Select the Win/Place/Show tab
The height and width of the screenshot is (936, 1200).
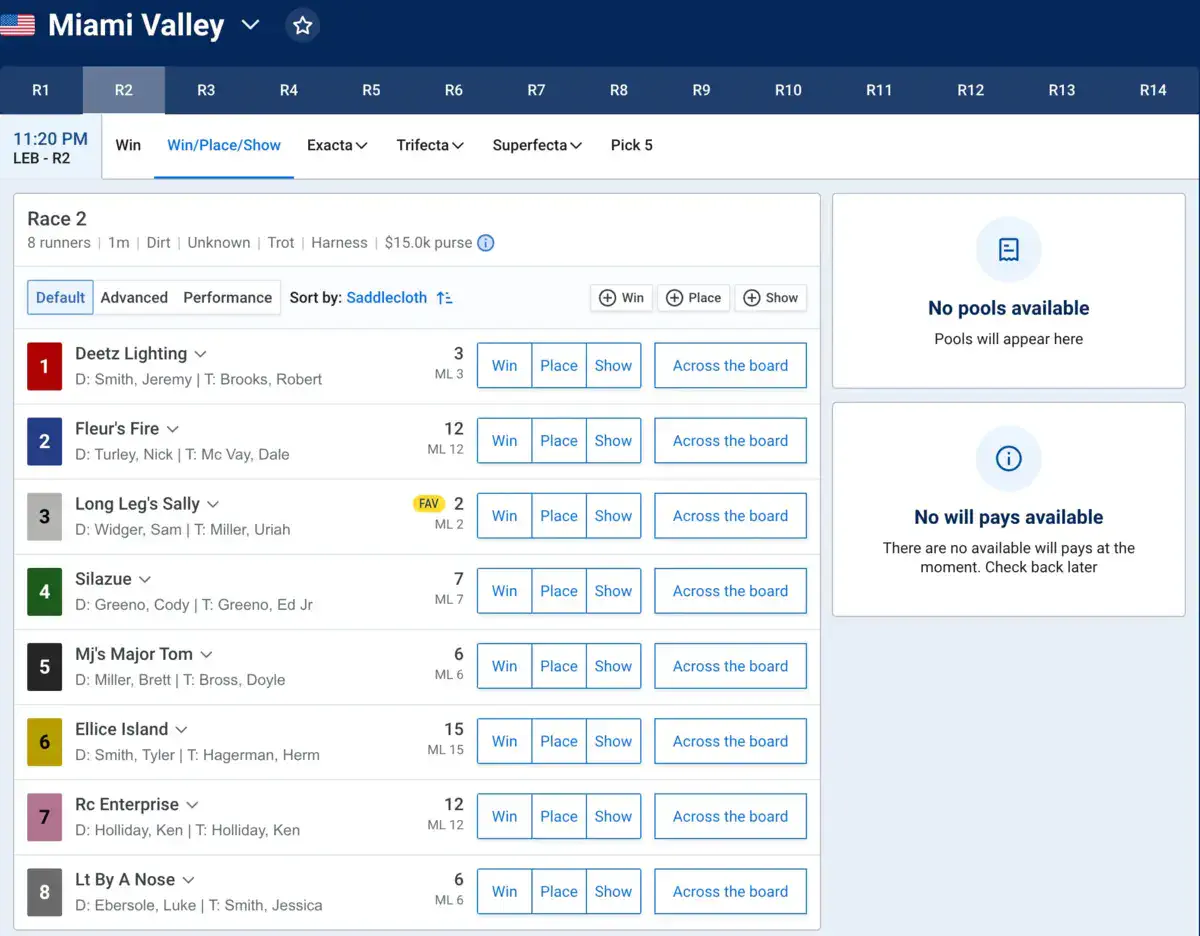click(x=224, y=145)
